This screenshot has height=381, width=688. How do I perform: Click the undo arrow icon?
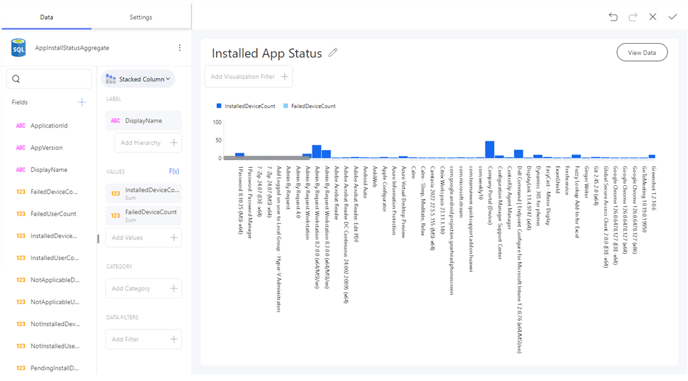(613, 17)
